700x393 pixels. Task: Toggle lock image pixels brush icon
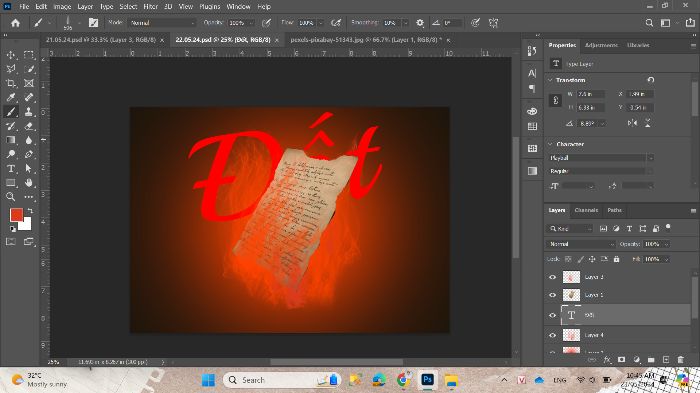click(580, 259)
